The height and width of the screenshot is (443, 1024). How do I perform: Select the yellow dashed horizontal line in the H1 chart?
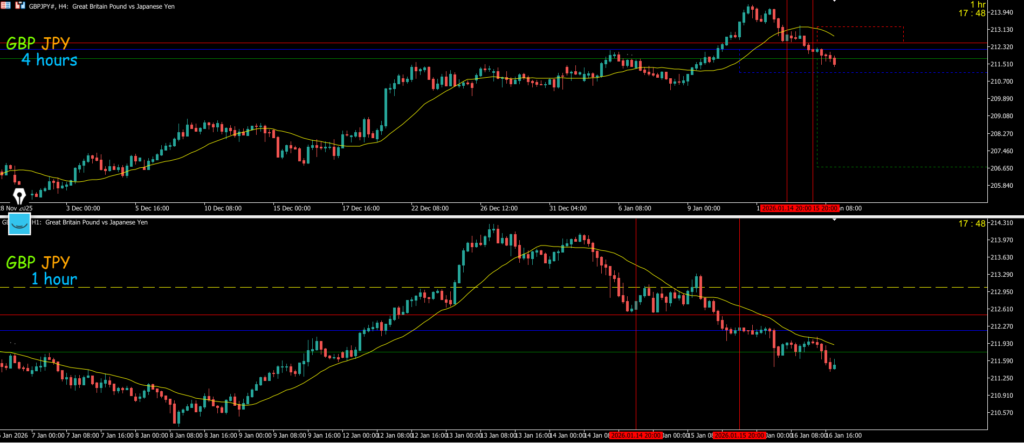(x=300, y=288)
